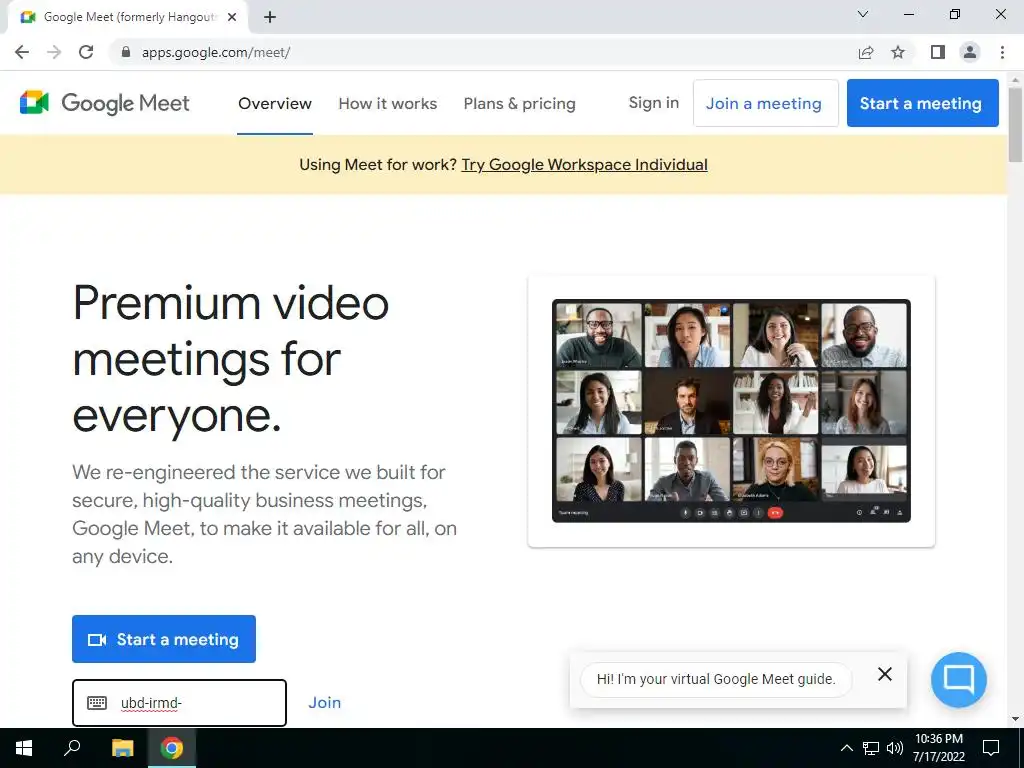Screen dimensions: 1024x768
Task: Click the keyboard icon in code field
Action: 97,703
